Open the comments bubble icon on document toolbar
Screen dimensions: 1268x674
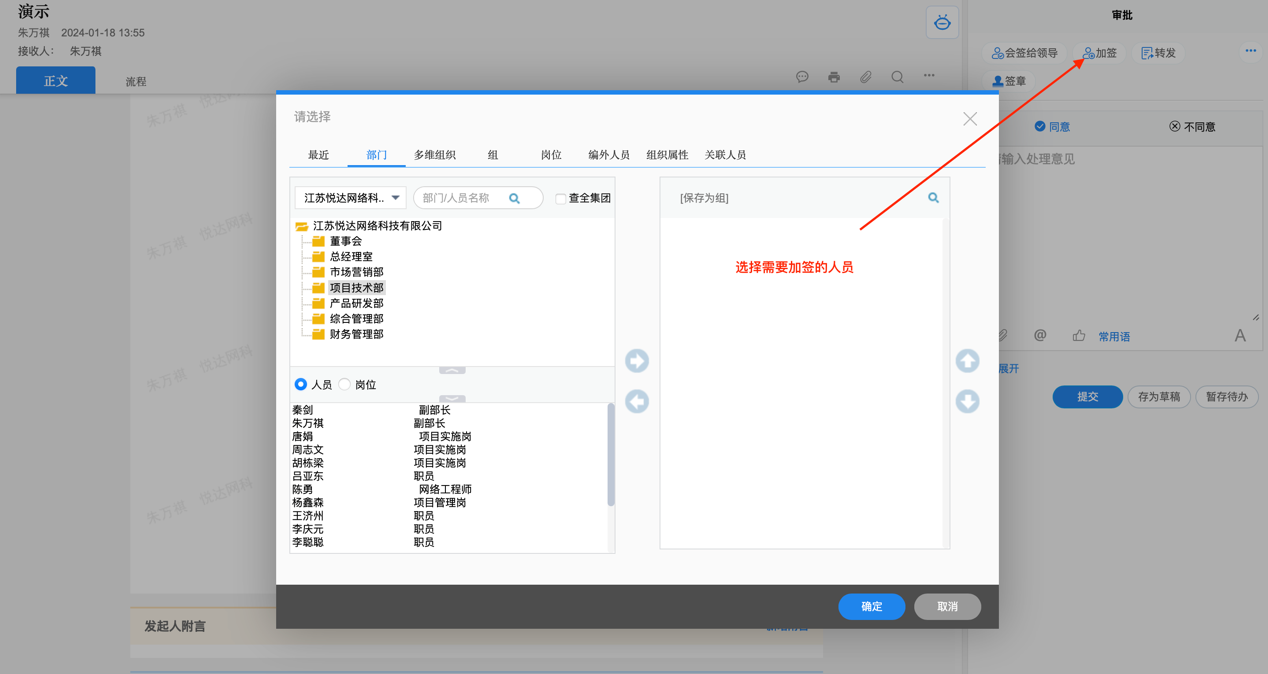802,76
